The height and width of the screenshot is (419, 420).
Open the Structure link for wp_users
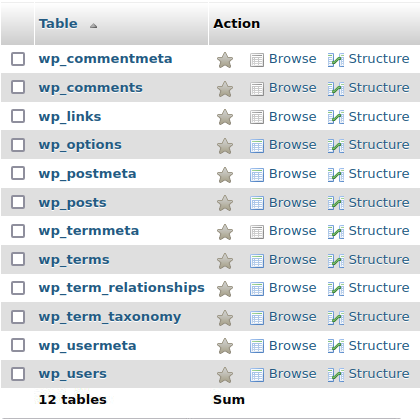coord(379,374)
